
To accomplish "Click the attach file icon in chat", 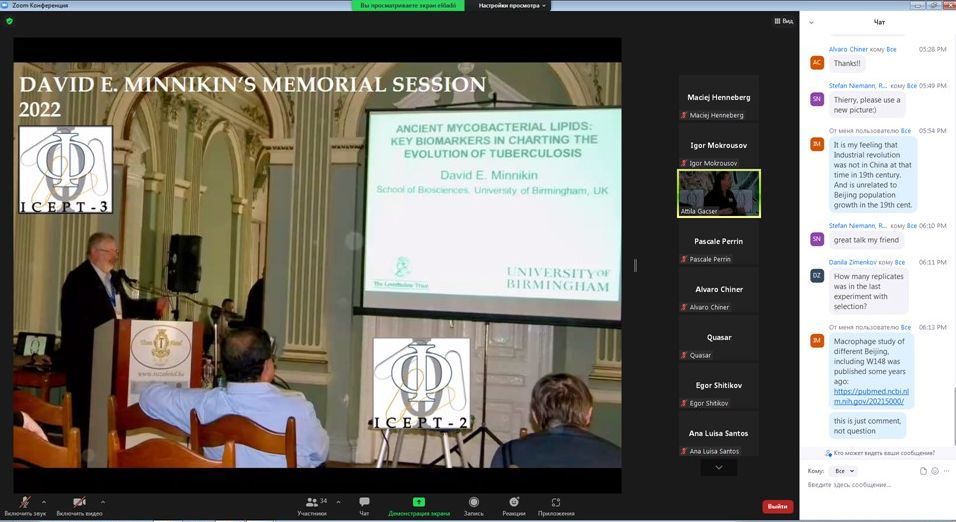I will coord(923,471).
